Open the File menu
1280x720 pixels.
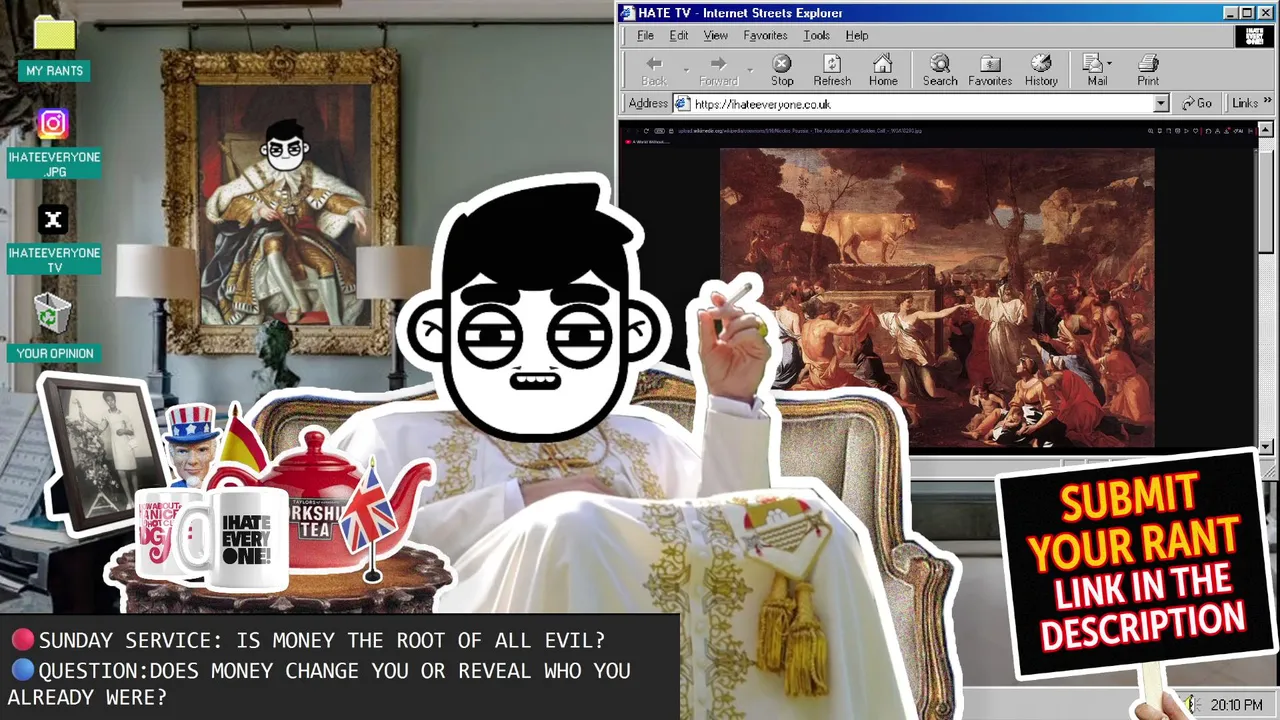tap(645, 35)
